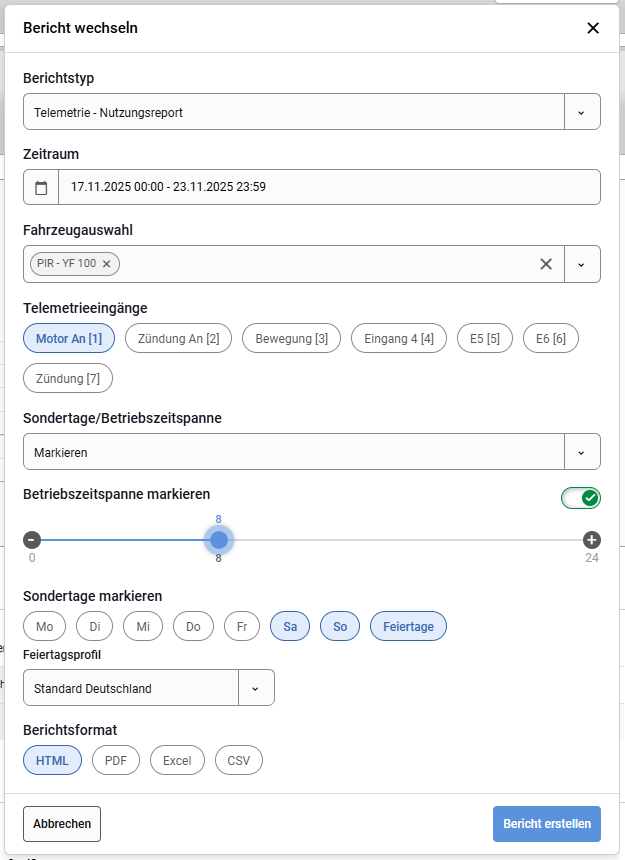
Task: Select Mo as a special day
Action: (44, 626)
